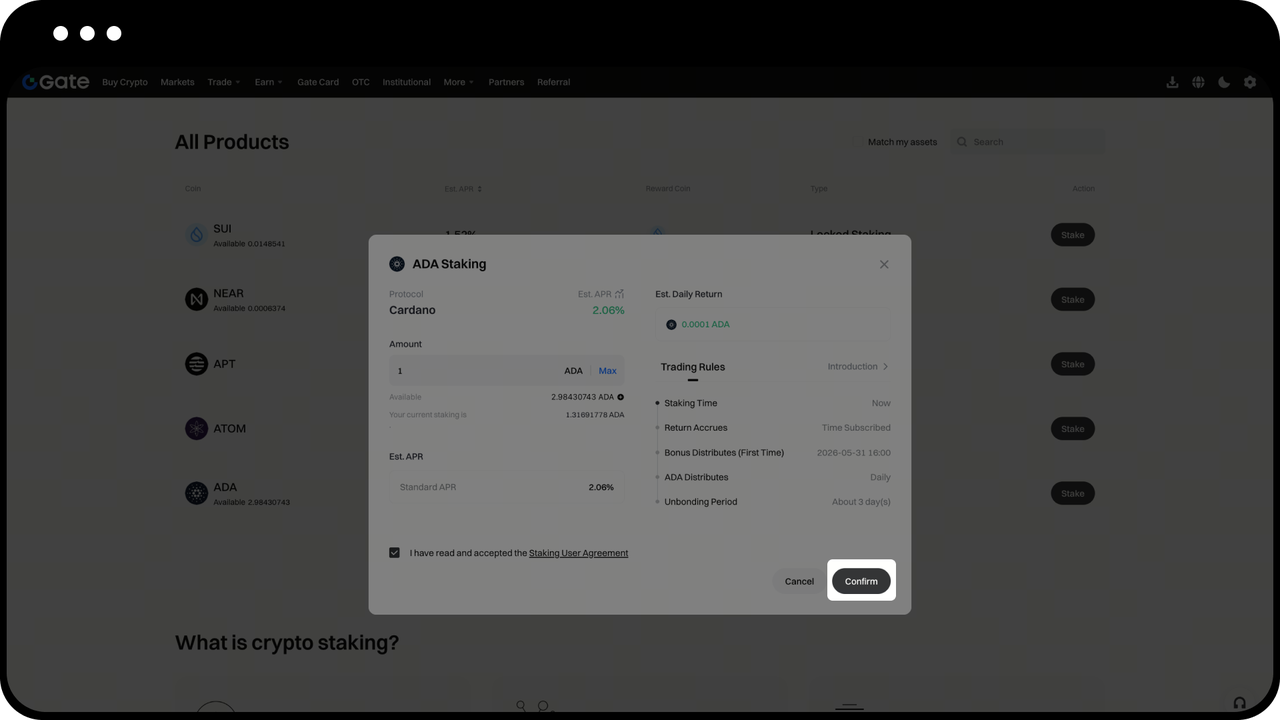Click the search magnifier icon
The height and width of the screenshot is (720, 1280).
tap(962, 142)
